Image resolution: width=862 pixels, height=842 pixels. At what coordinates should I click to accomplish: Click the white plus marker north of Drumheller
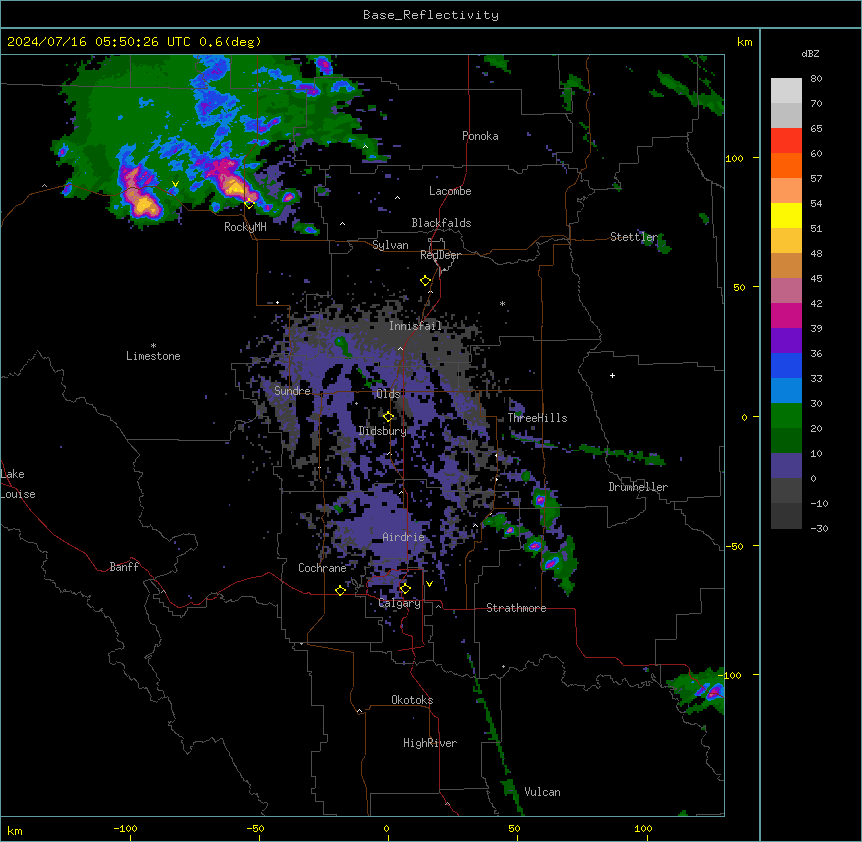pyautogui.click(x=612, y=375)
